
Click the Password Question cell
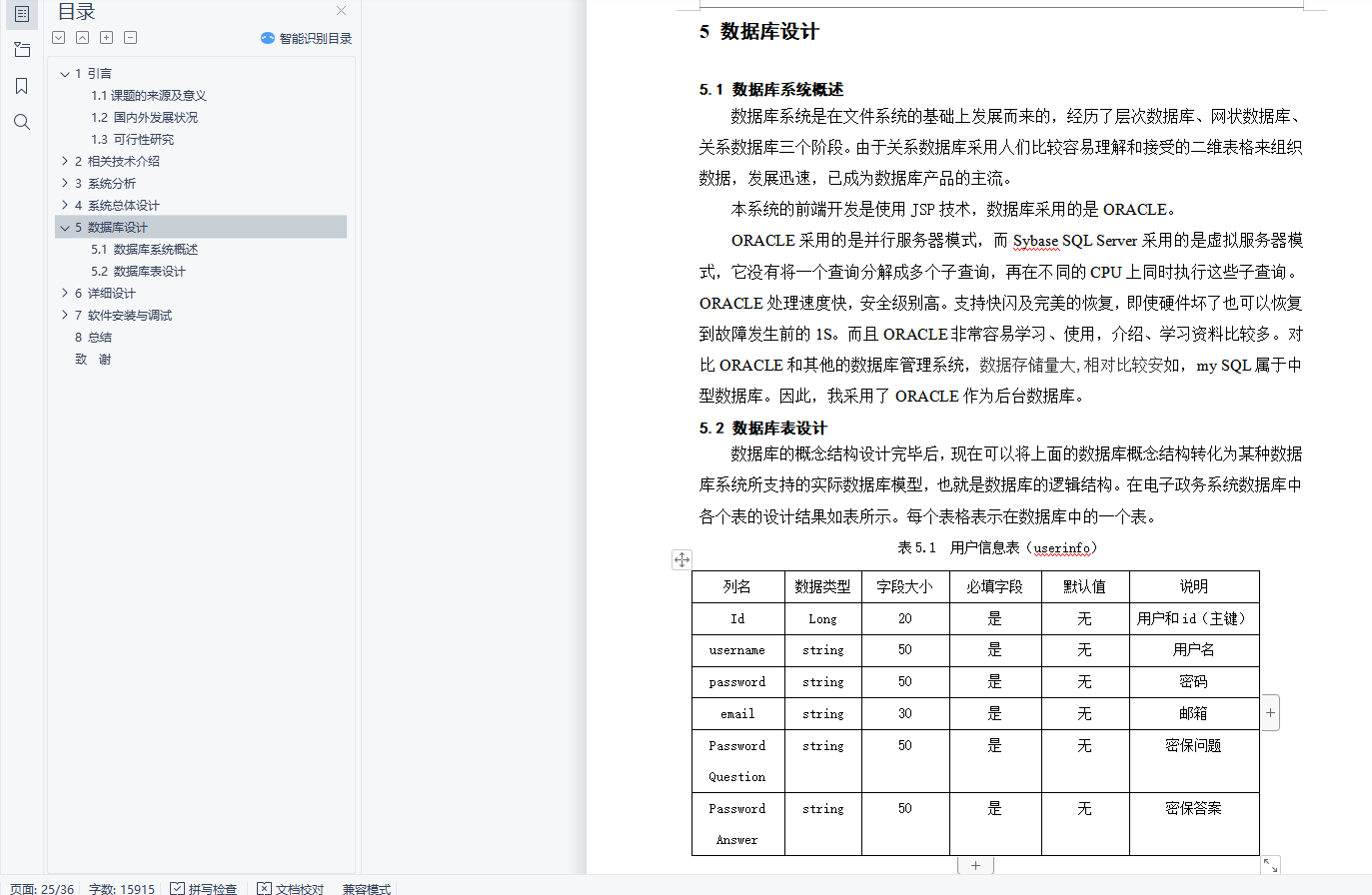pyautogui.click(x=737, y=761)
